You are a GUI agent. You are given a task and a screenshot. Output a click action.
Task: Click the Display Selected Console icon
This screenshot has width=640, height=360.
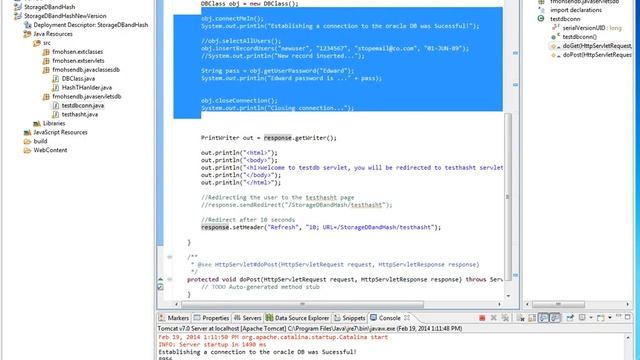coord(582,317)
